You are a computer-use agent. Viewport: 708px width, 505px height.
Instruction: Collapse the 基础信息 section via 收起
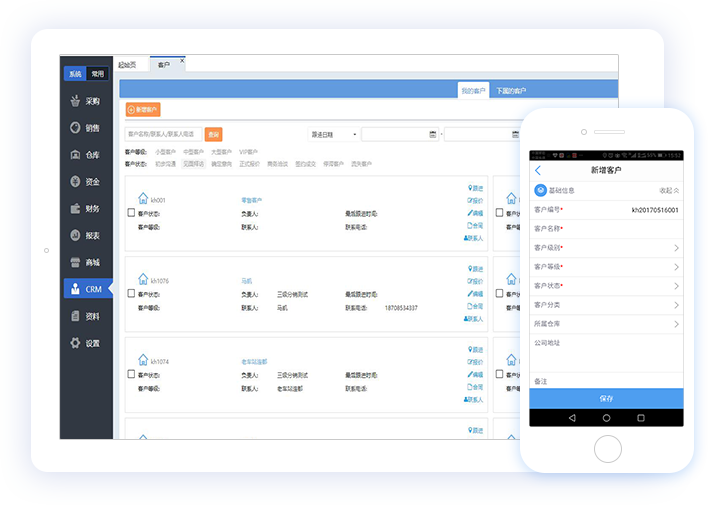[x=669, y=190]
